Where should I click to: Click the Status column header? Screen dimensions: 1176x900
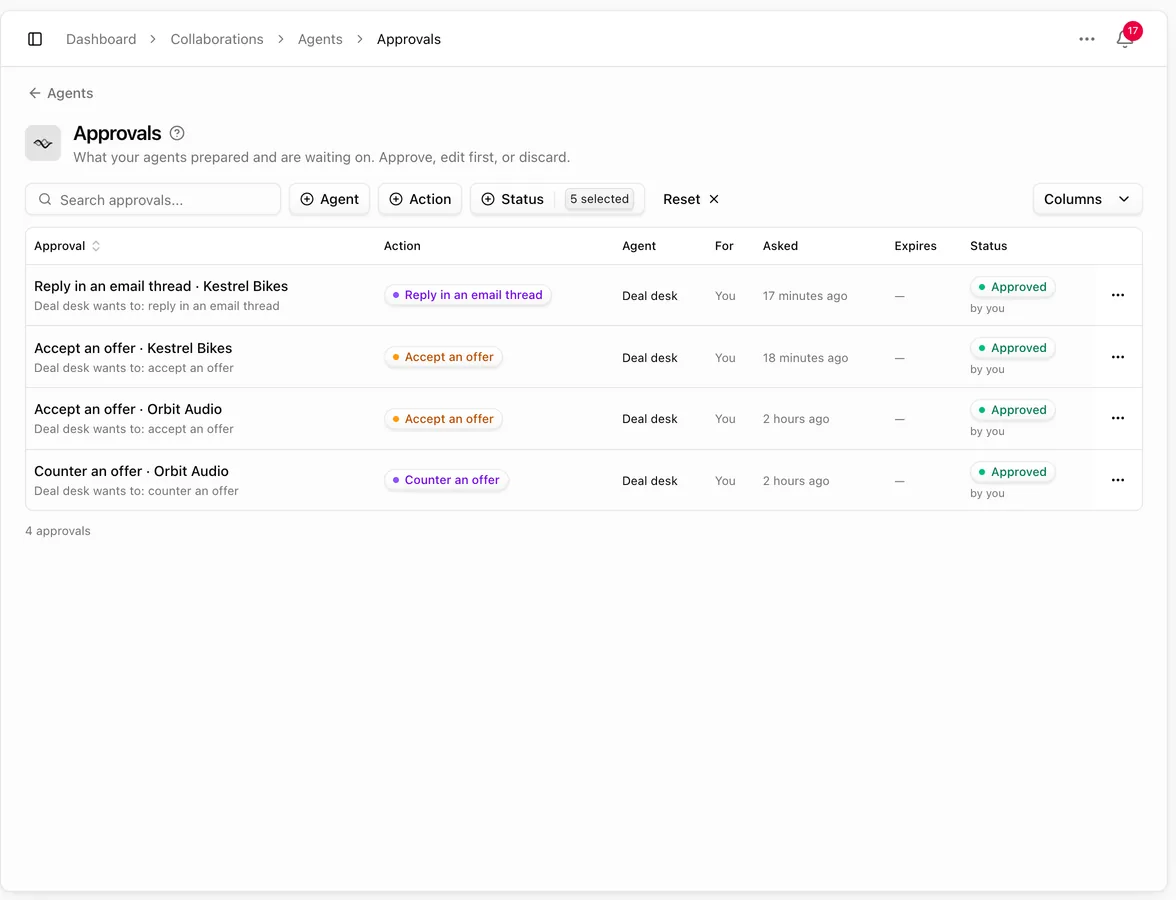[x=988, y=246]
